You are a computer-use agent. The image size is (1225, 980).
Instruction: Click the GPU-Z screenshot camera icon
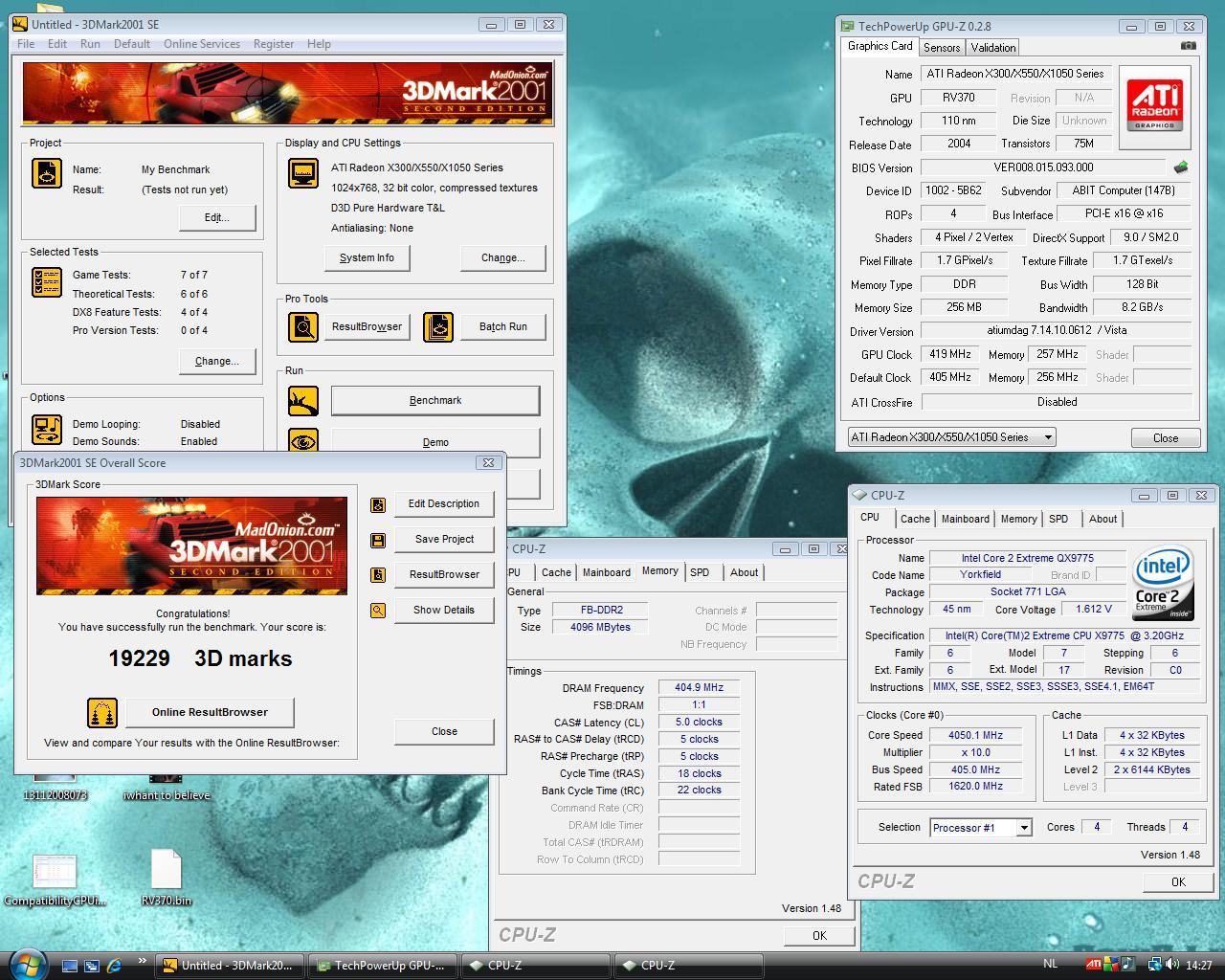point(1188,45)
